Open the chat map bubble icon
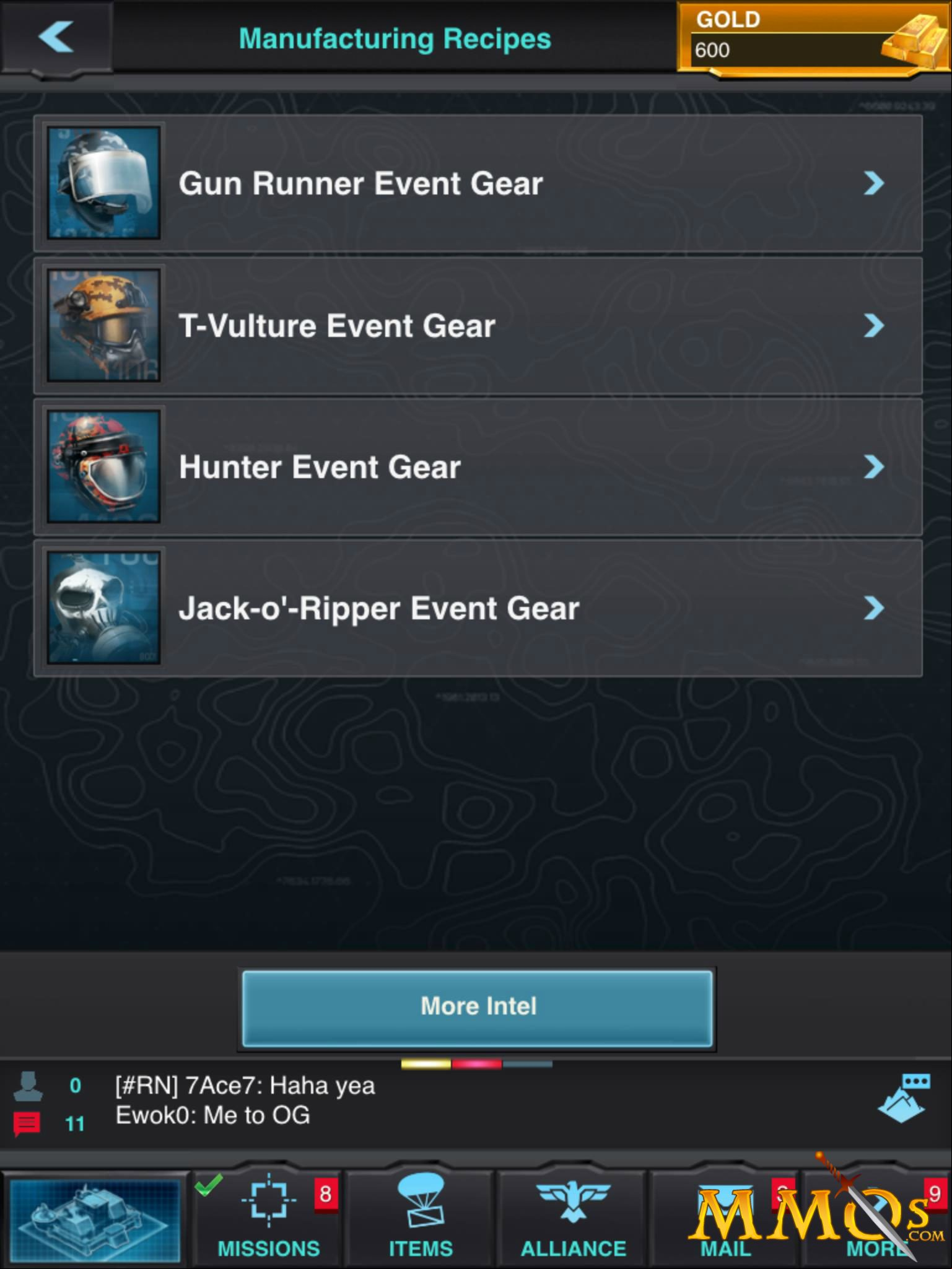The height and width of the screenshot is (1269, 952). click(904, 1099)
